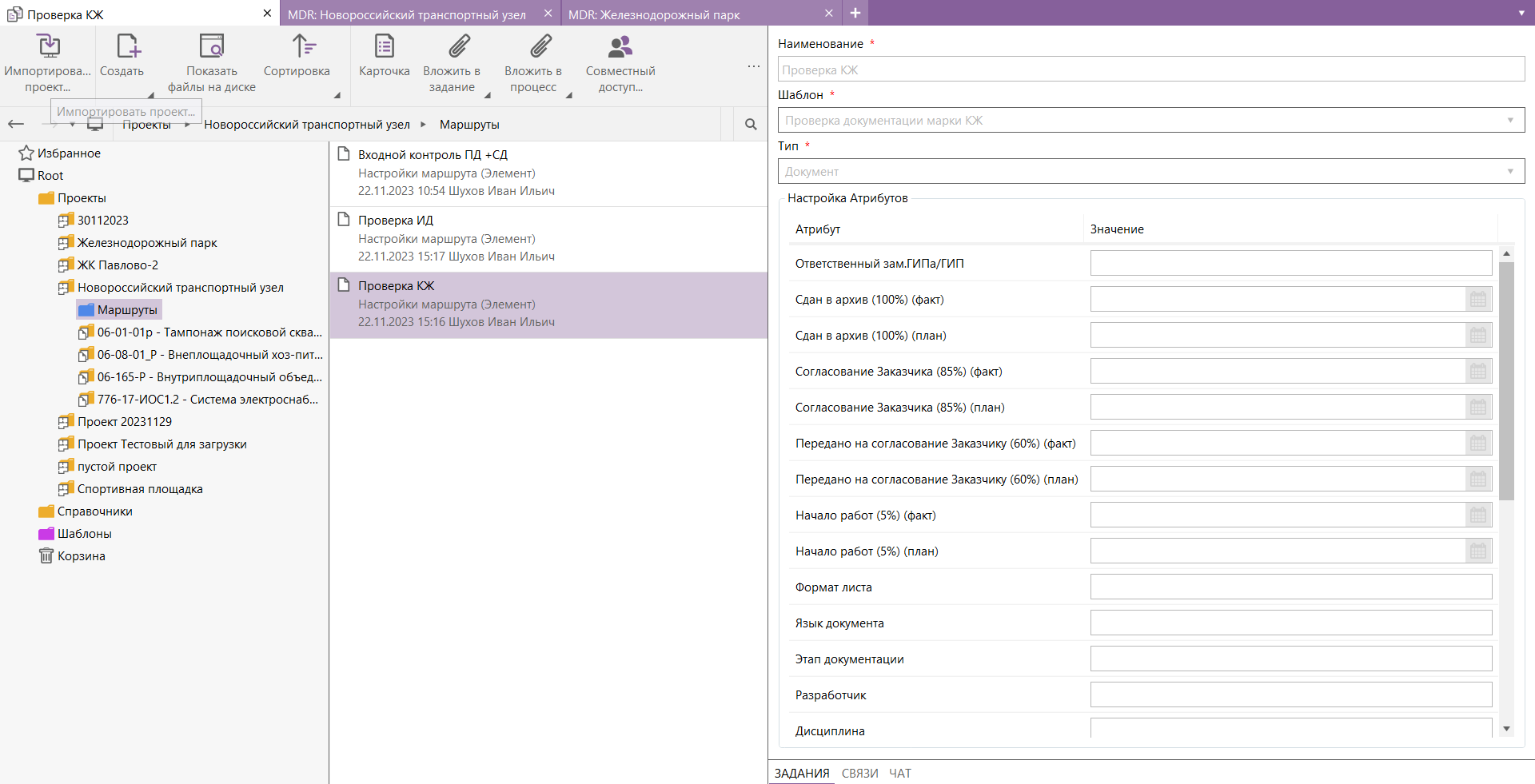Open the Сортировка sort tool
This screenshot has width=1535, height=784.
coord(304,46)
